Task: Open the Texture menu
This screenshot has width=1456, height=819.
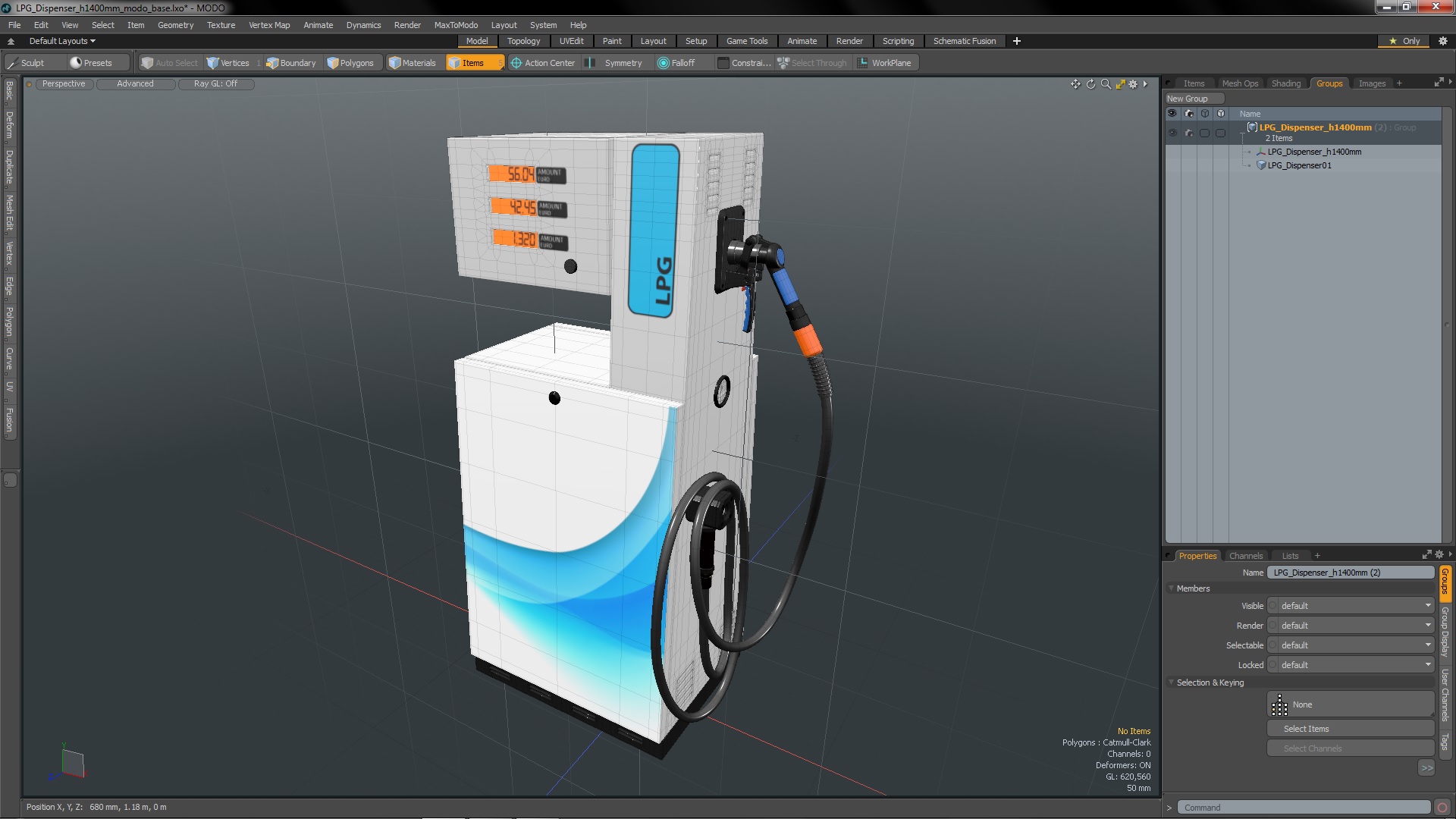Action: point(221,25)
